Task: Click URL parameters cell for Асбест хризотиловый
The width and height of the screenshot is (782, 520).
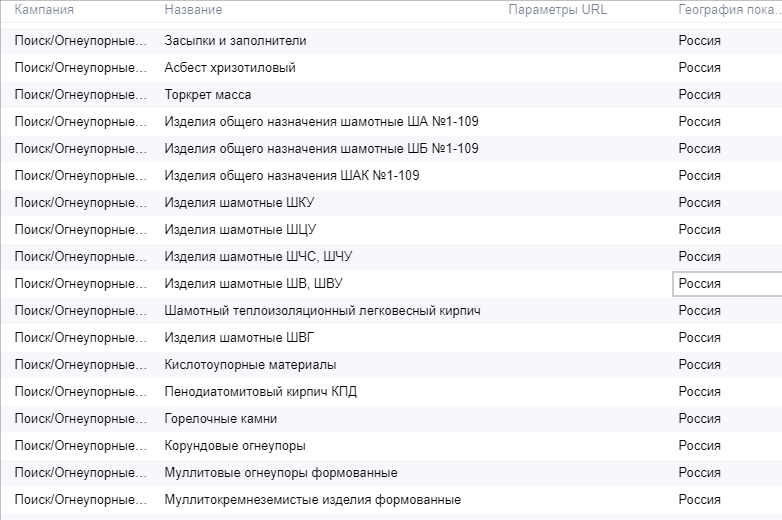Action: (587, 67)
